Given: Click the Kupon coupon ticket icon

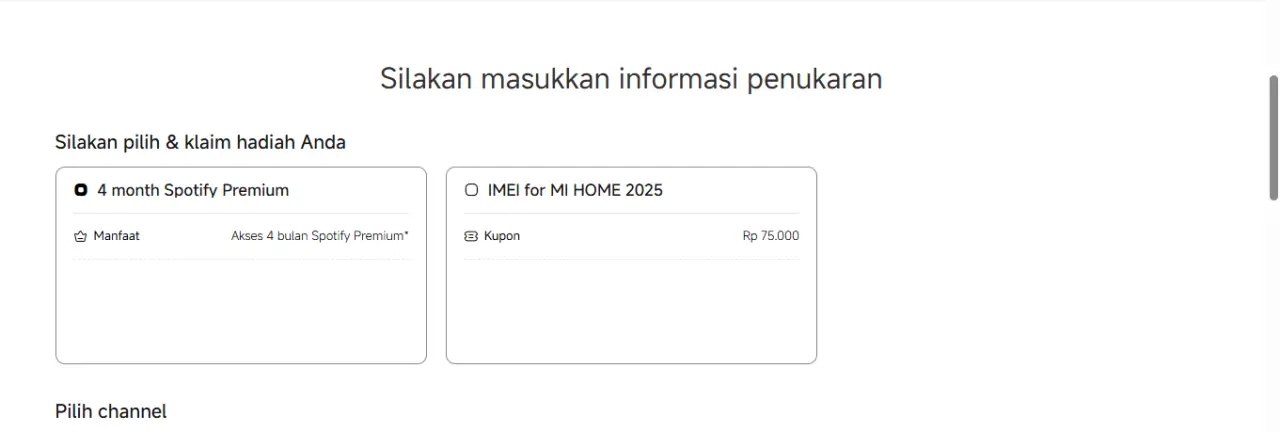Looking at the screenshot, I should tap(472, 237).
